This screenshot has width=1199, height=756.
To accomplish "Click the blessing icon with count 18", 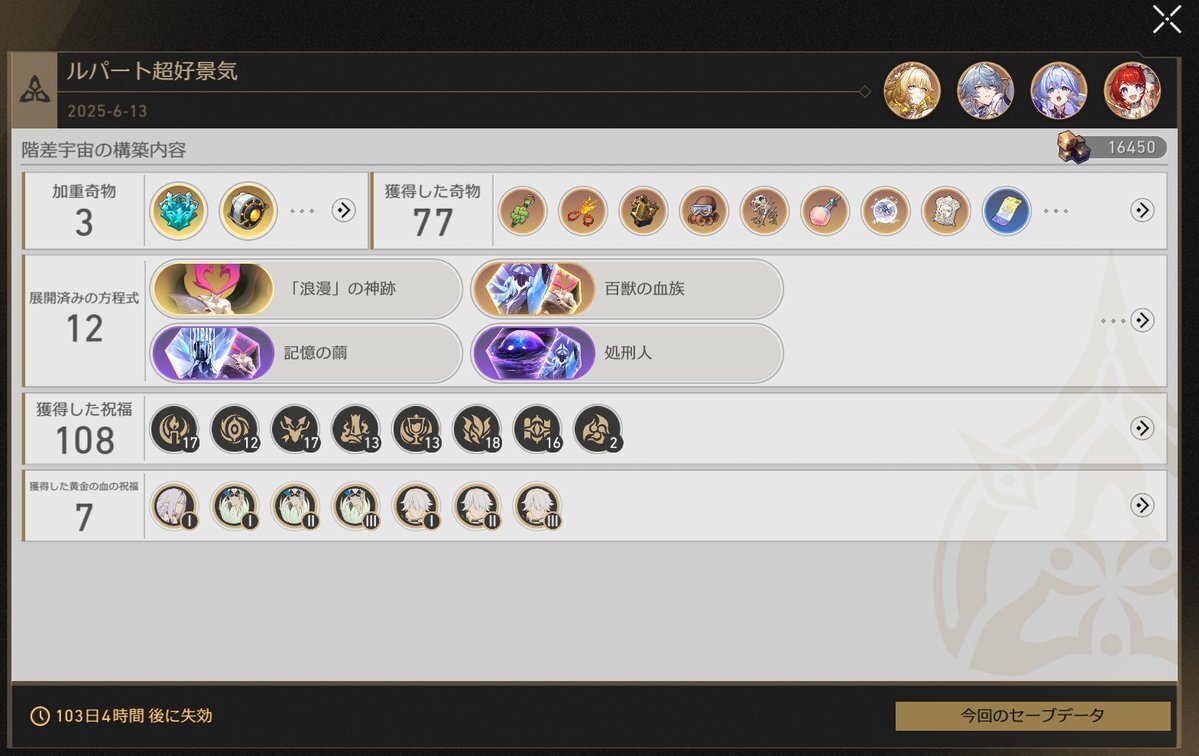I will (x=477, y=428).
